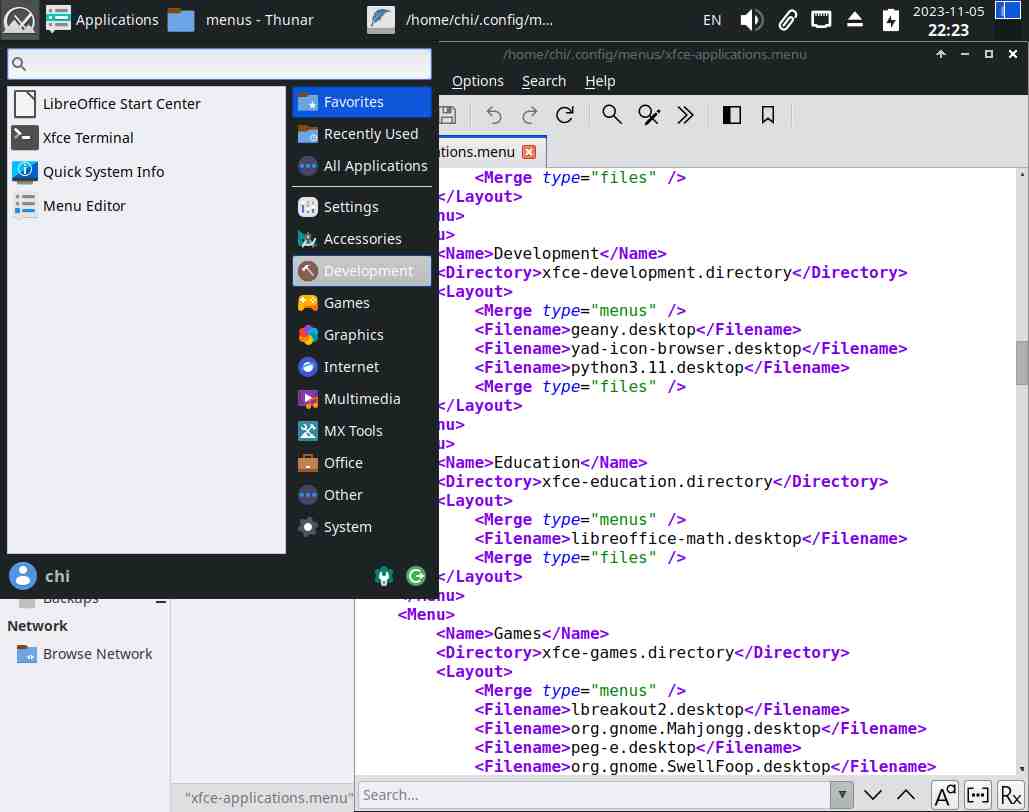This screenshot has width=1029, height=812.
Task: Expand the toolbar overflow chevron
Action: [x=685, y=115]
